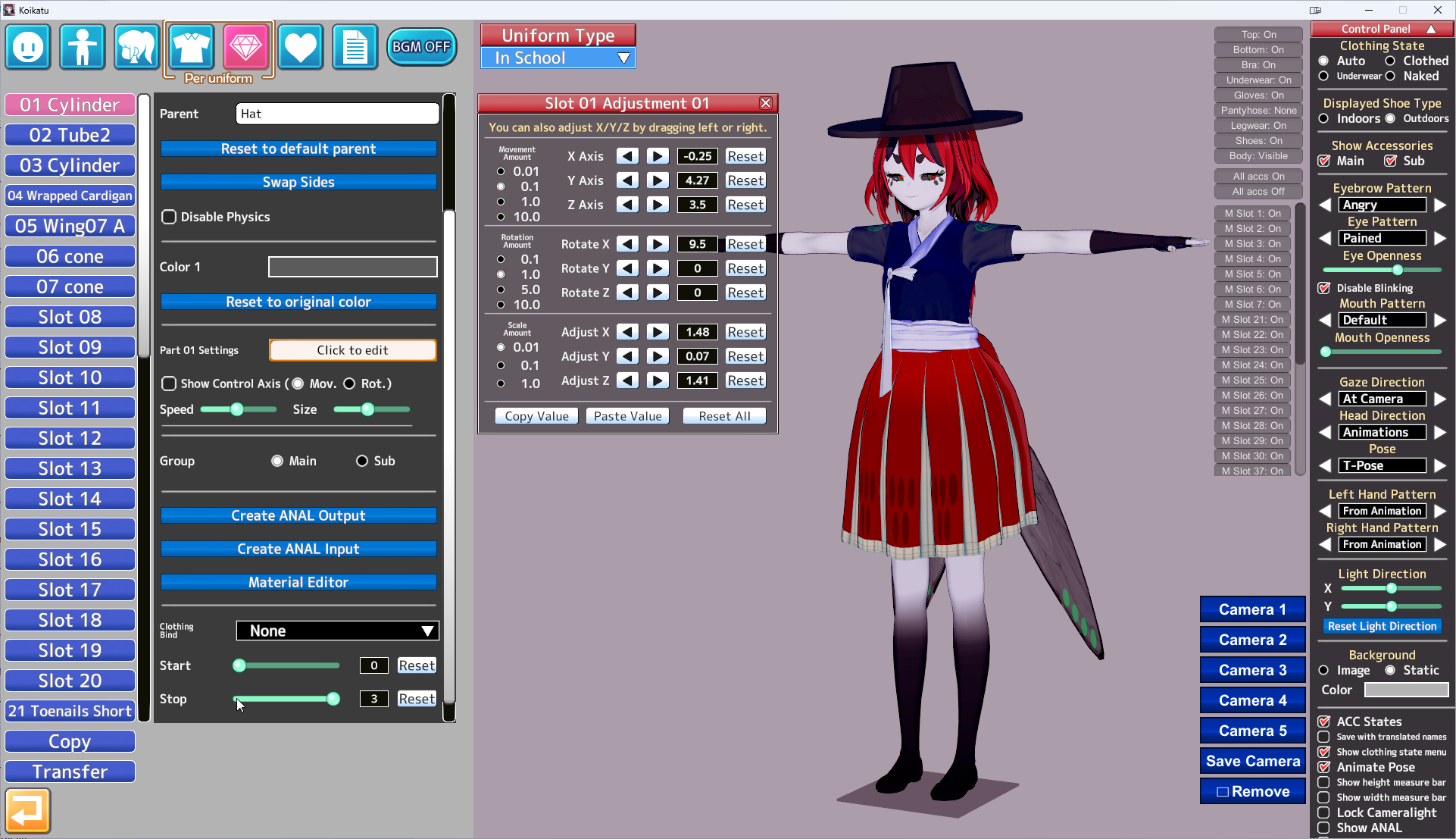The width and height of the screenshot is (1456, 839).
Task: Open the Uniform Type In School dropdown
Action: coord(558,58)
